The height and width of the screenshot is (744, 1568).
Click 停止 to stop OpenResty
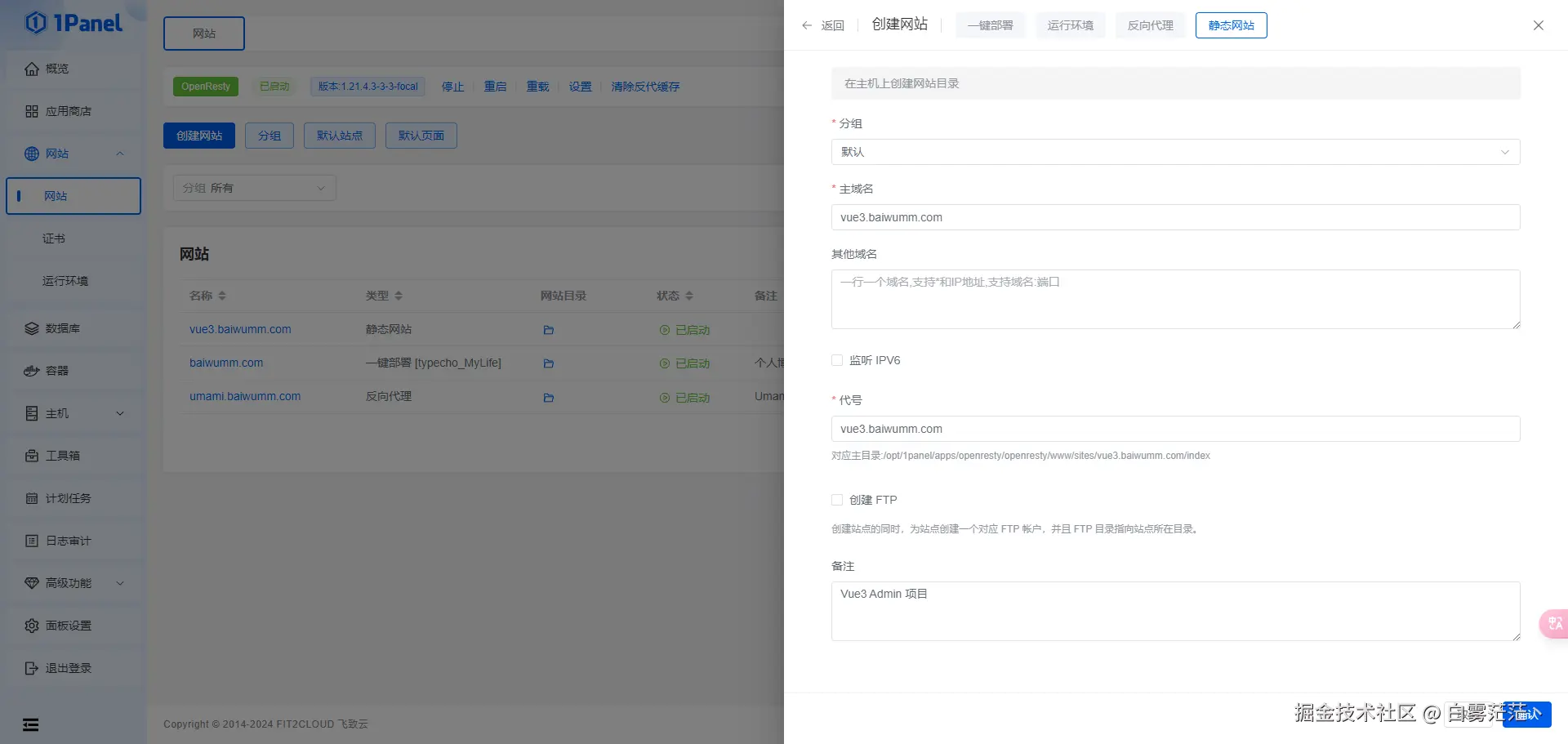tap(452, 87)
